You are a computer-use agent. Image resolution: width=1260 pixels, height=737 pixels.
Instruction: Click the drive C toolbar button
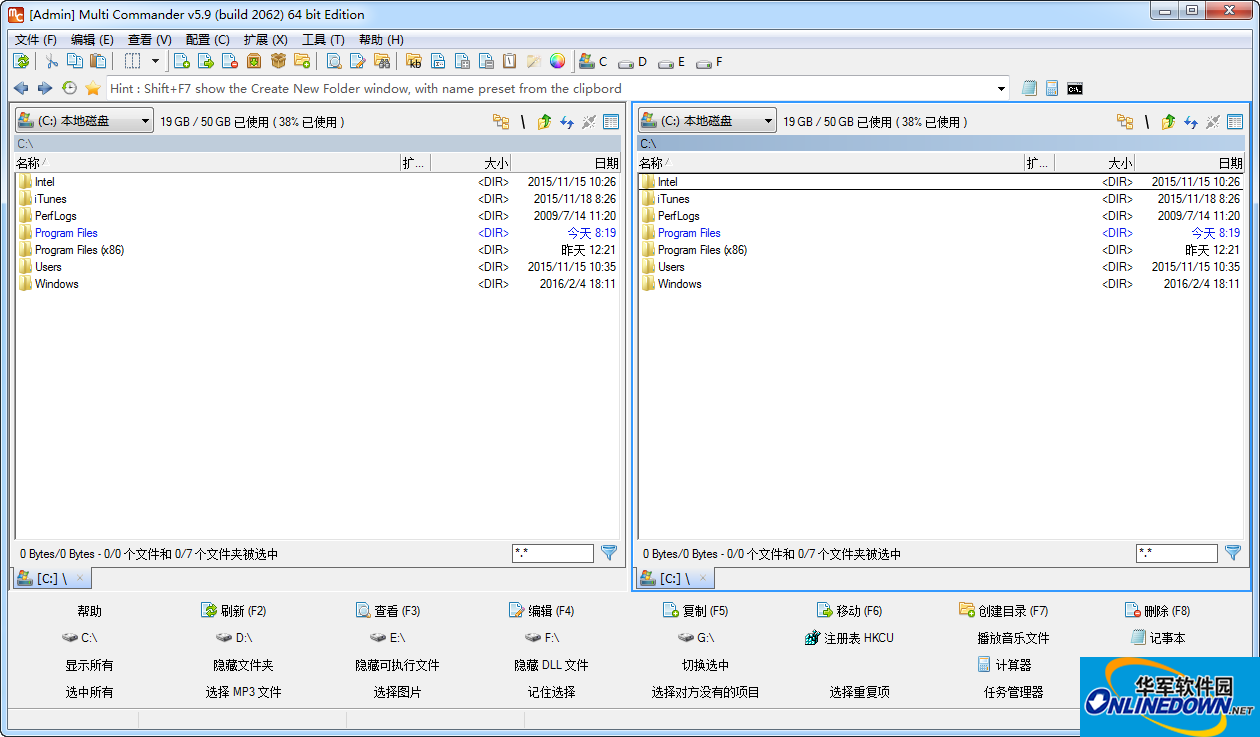tap(593, 62)
